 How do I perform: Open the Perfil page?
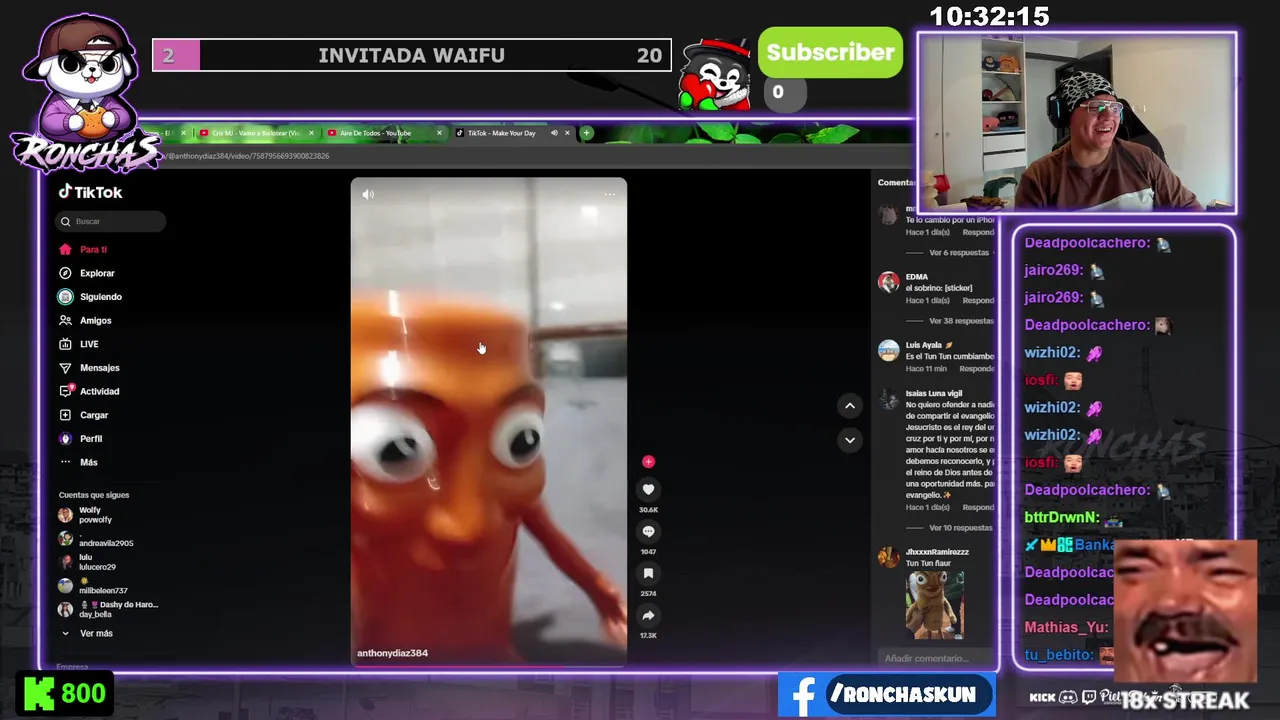90,438
